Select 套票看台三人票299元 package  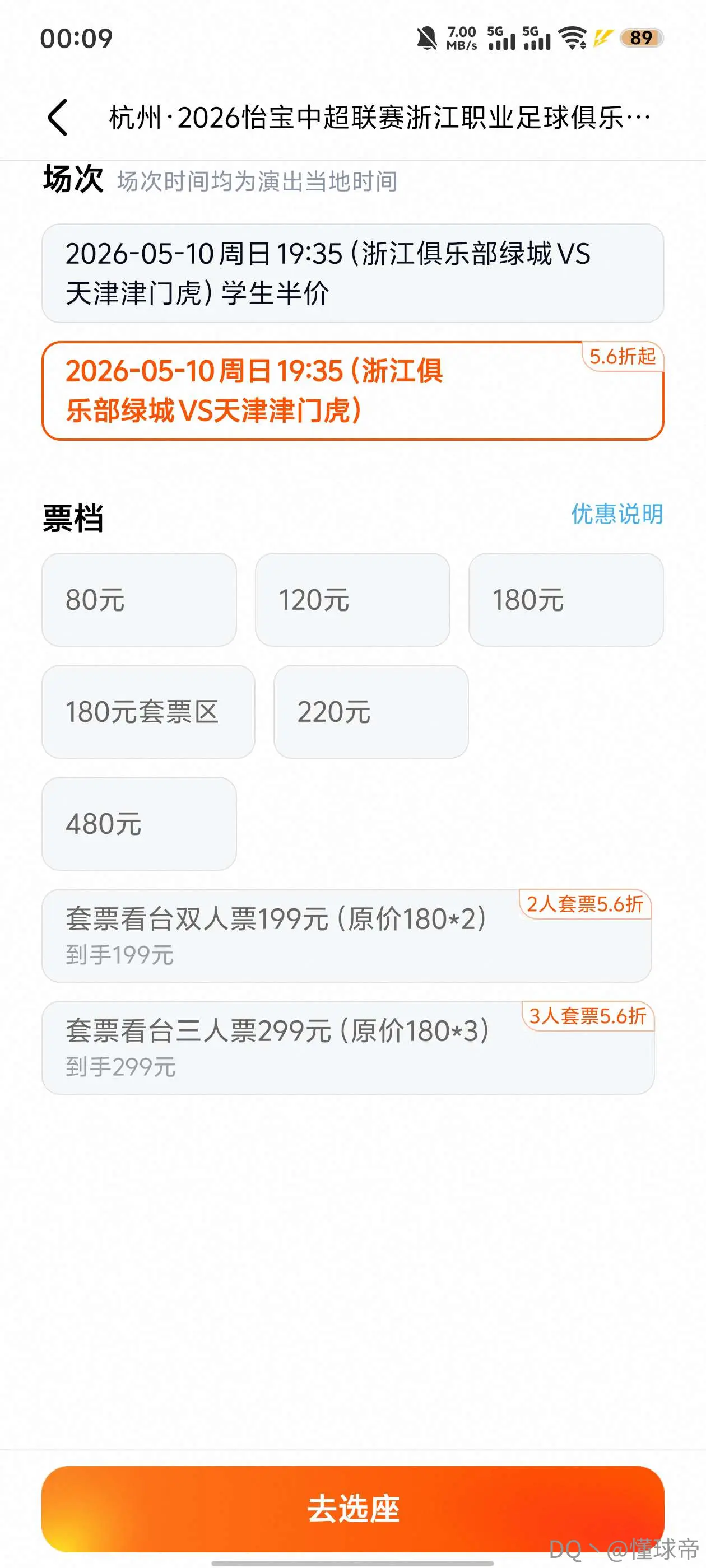coord(348,1048)
